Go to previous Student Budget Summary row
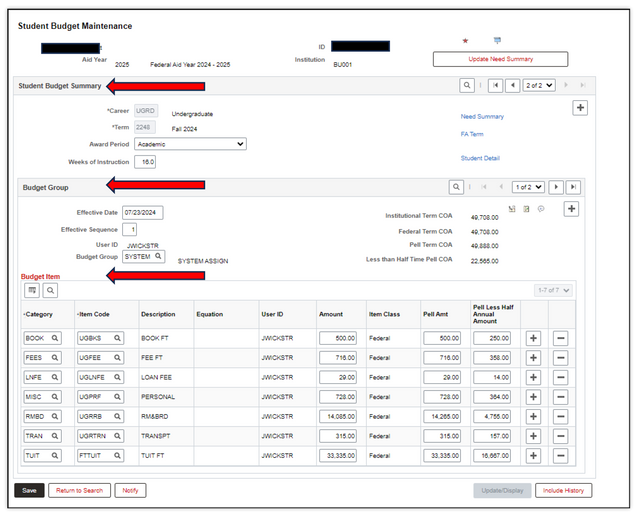Screen dimensions: 636x515 pyautogui.click(x=513, y=85)
